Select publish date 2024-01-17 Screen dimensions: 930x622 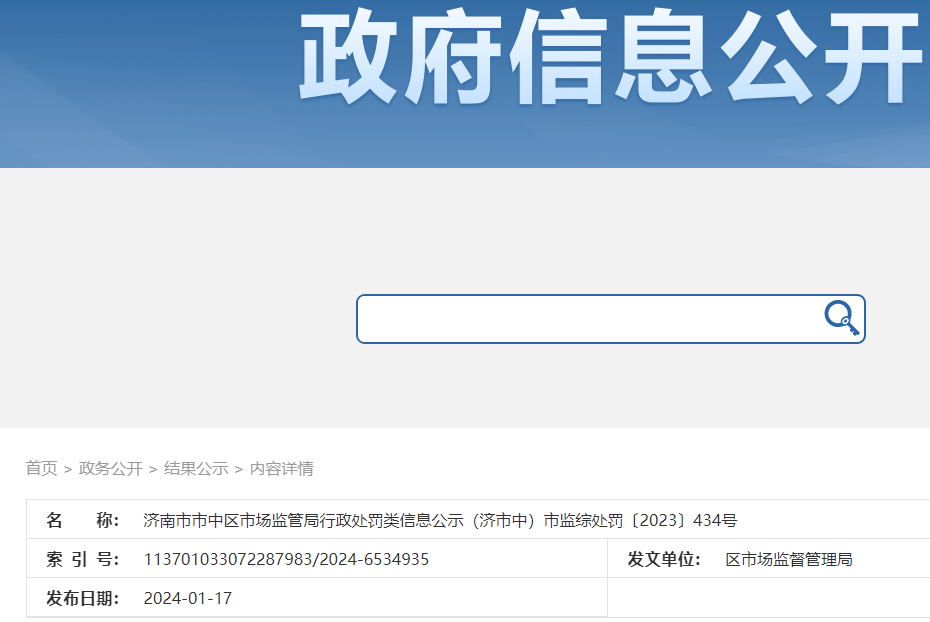click(x=188, y=598)
